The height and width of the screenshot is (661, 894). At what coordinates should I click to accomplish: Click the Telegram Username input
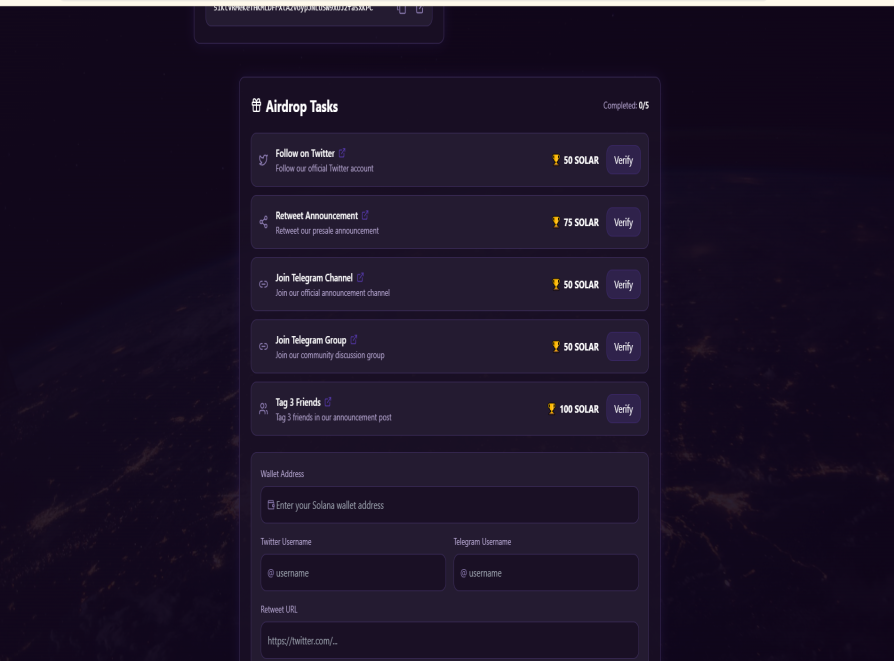(x=545, y=573)
